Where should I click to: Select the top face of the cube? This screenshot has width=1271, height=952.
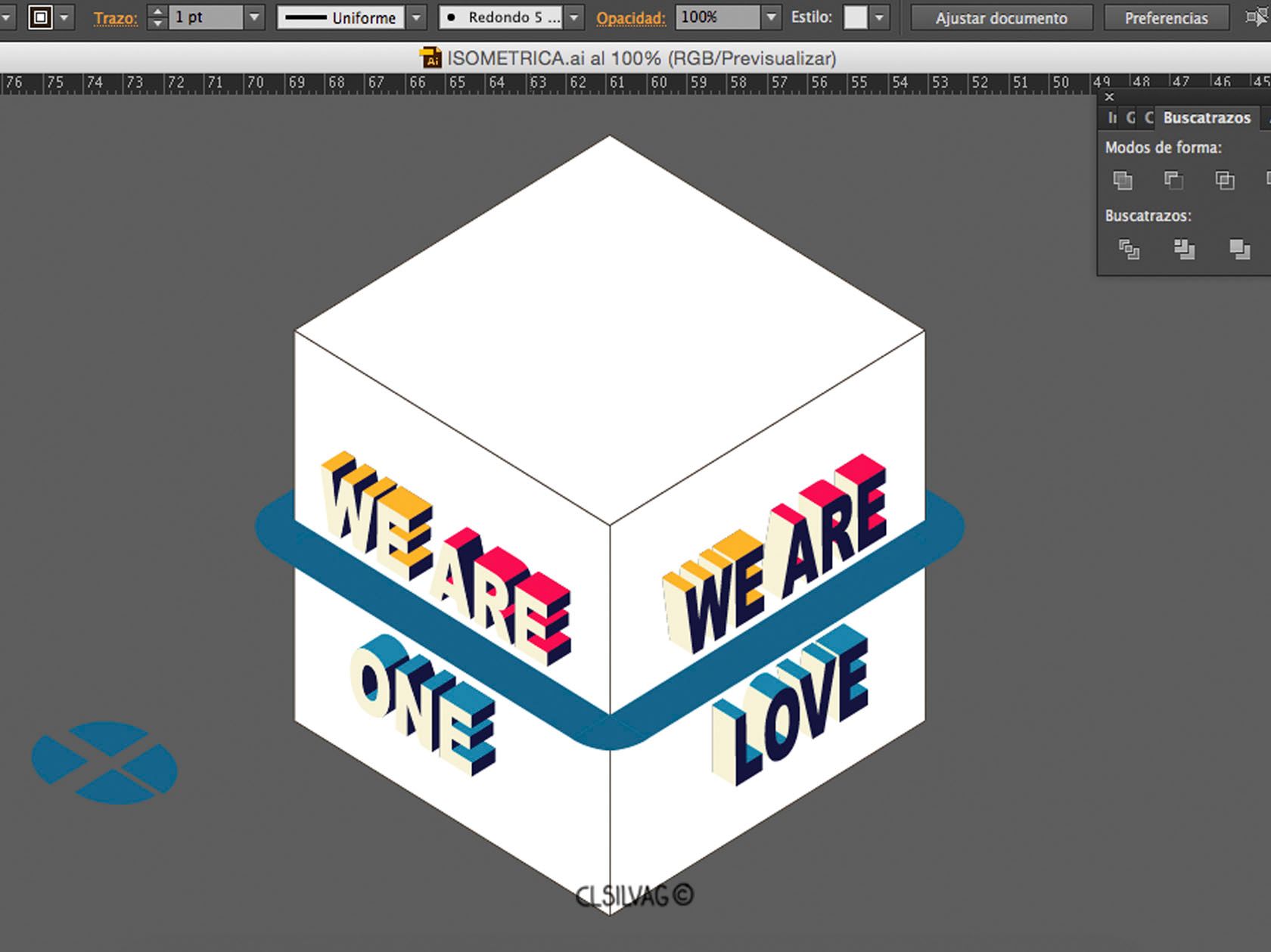[610, 330]
